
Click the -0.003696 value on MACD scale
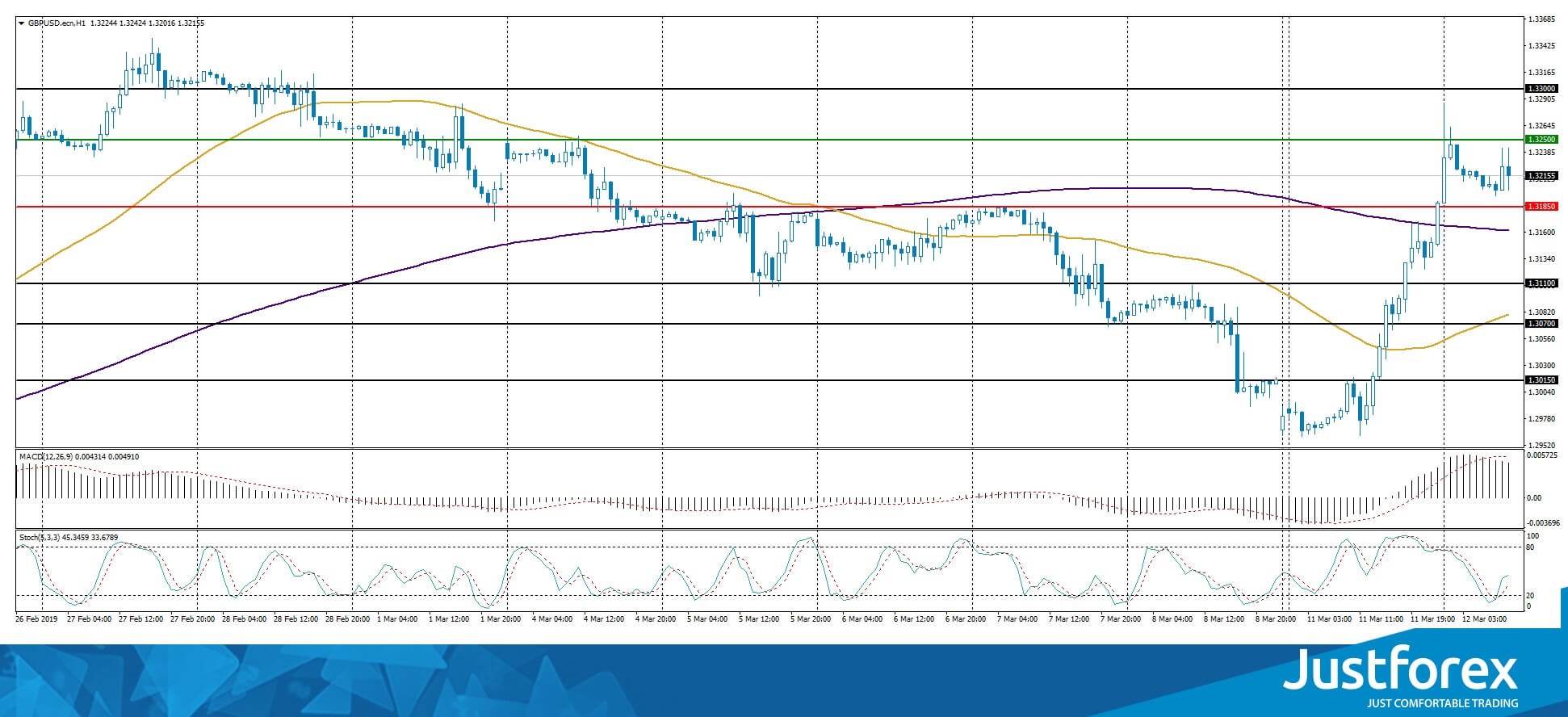click(x=1542, y=523)
